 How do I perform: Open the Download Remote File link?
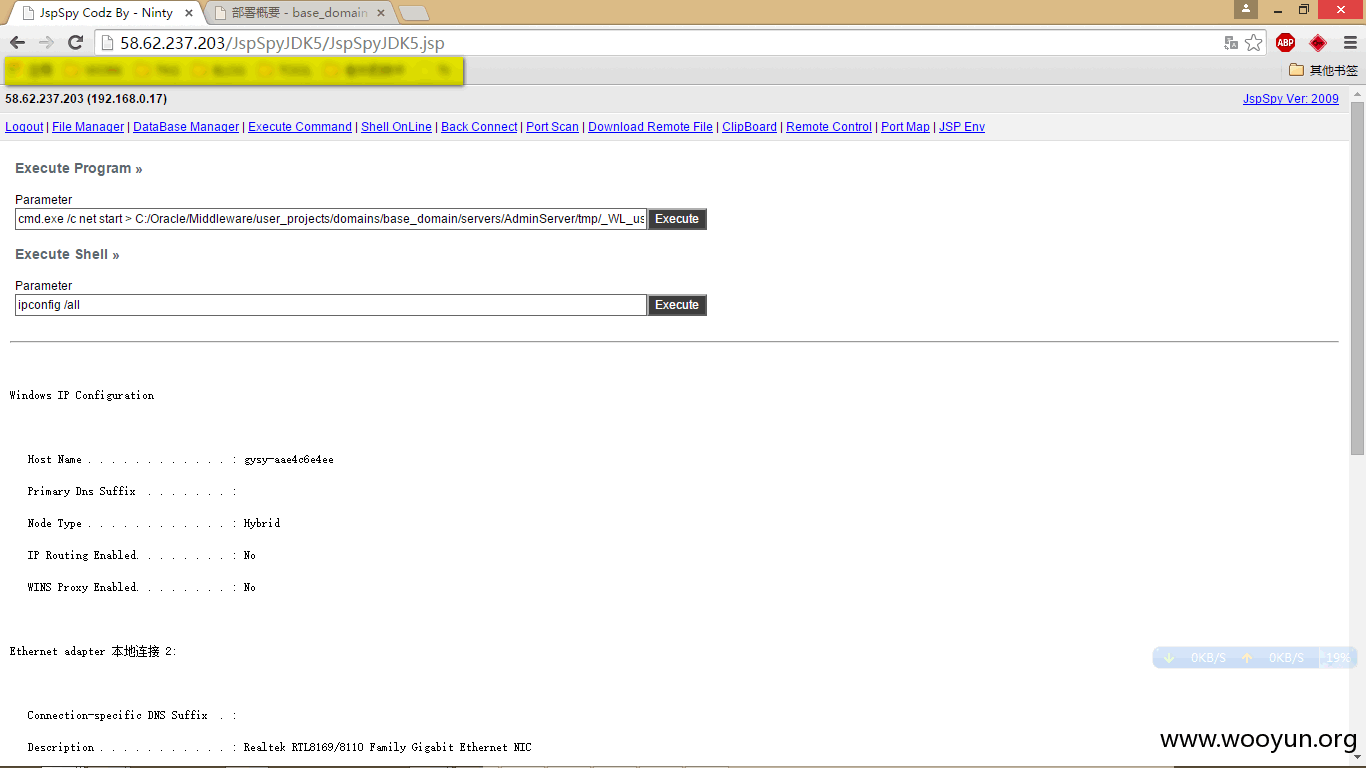coord(650,127)
